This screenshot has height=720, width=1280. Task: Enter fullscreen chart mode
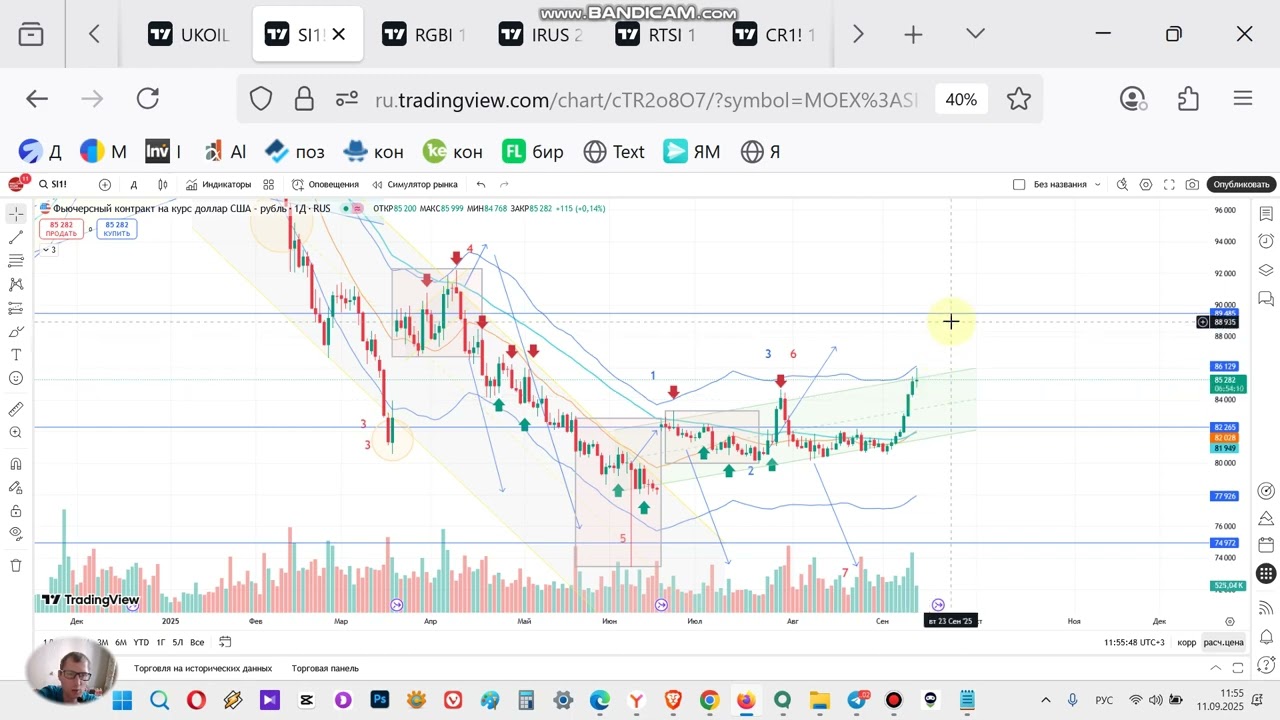(1169, 184)
